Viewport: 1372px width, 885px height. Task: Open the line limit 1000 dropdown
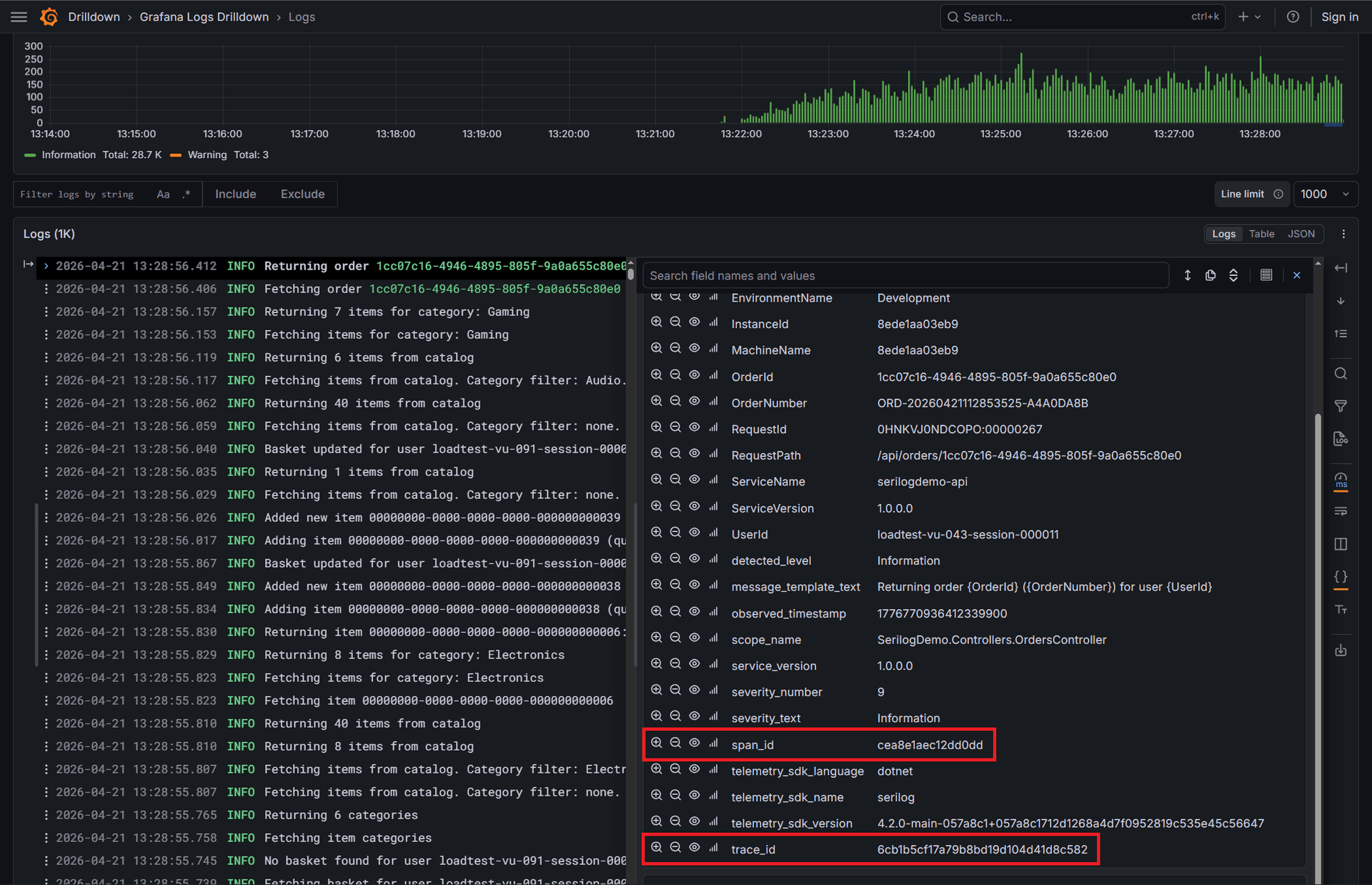(1324, 194)
